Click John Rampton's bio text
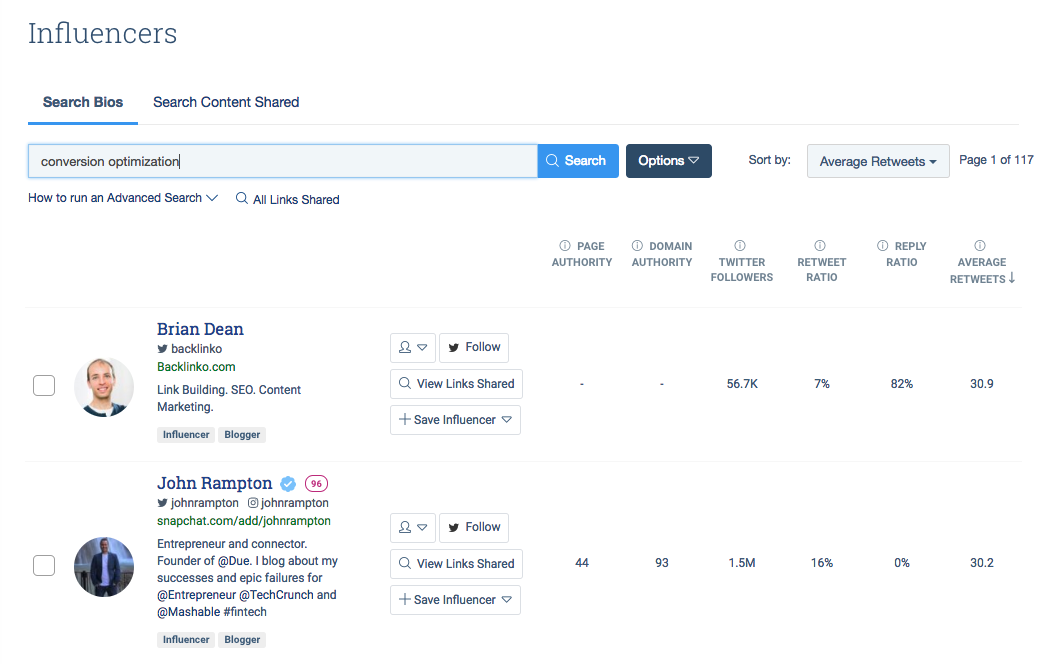This screenshot has height=664, width=1050. tap(247, 578)
